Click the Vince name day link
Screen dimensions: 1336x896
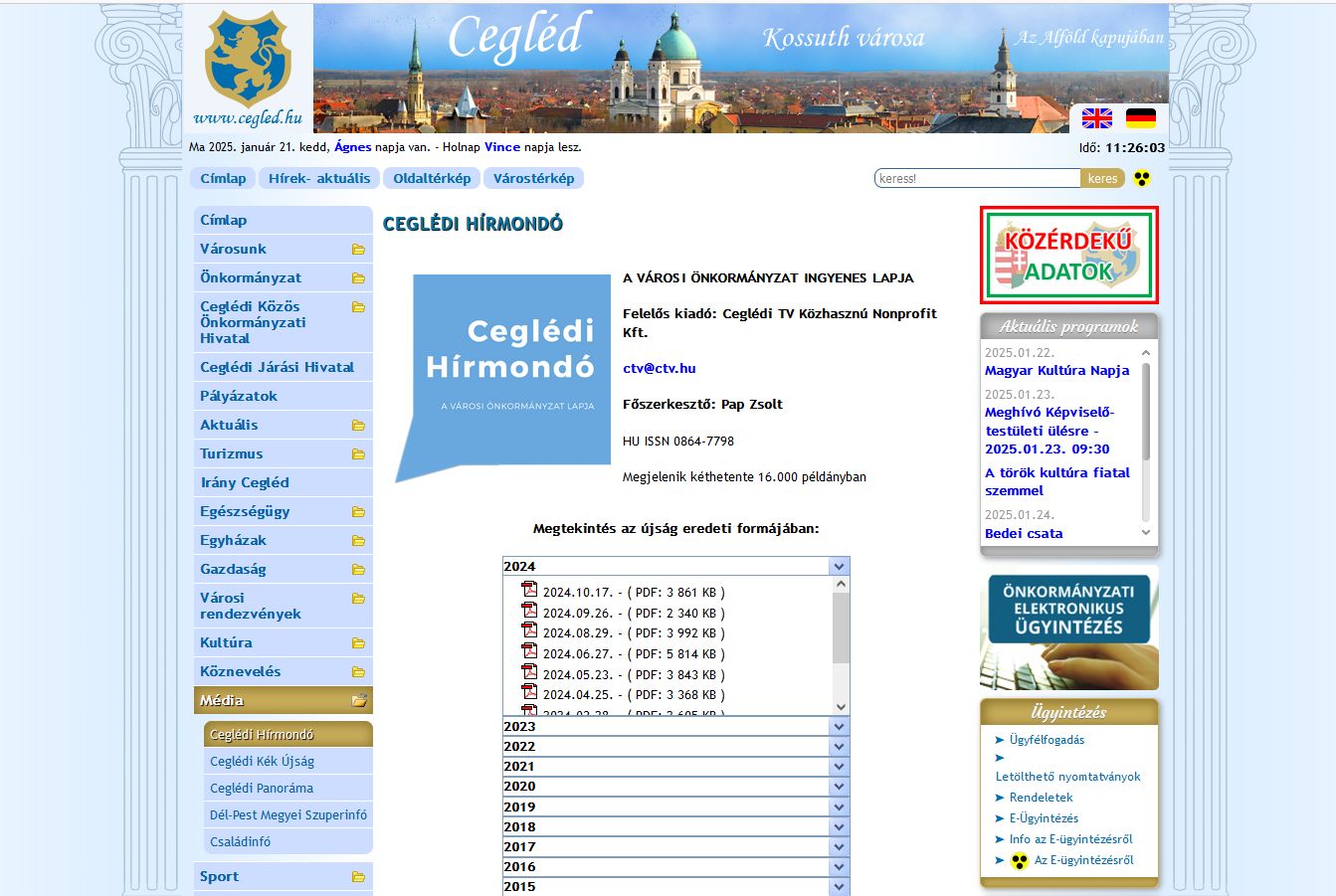(502, 147)
